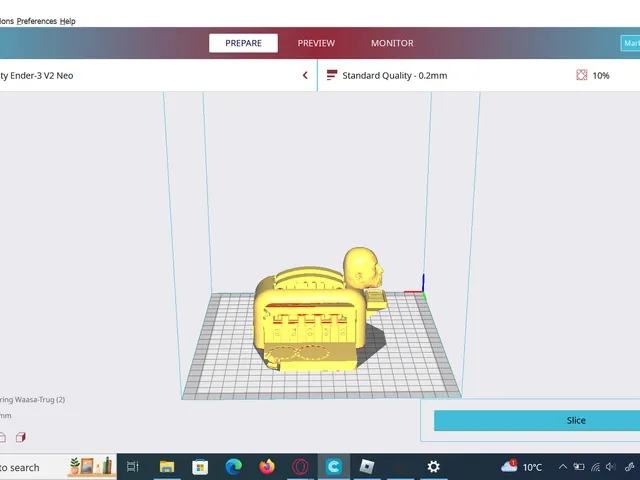Open the Help menu
This screenshot has width=640, height=480.
(x=68, y=21)
